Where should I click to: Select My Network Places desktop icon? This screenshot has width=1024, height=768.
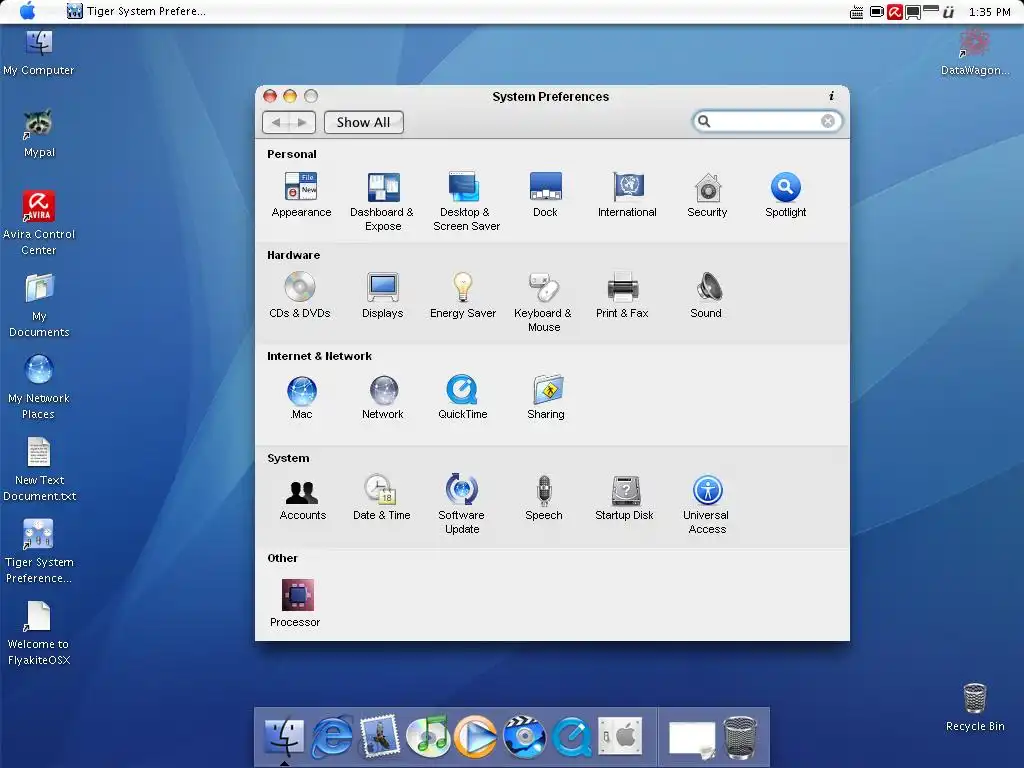click(x=39, y=387)
